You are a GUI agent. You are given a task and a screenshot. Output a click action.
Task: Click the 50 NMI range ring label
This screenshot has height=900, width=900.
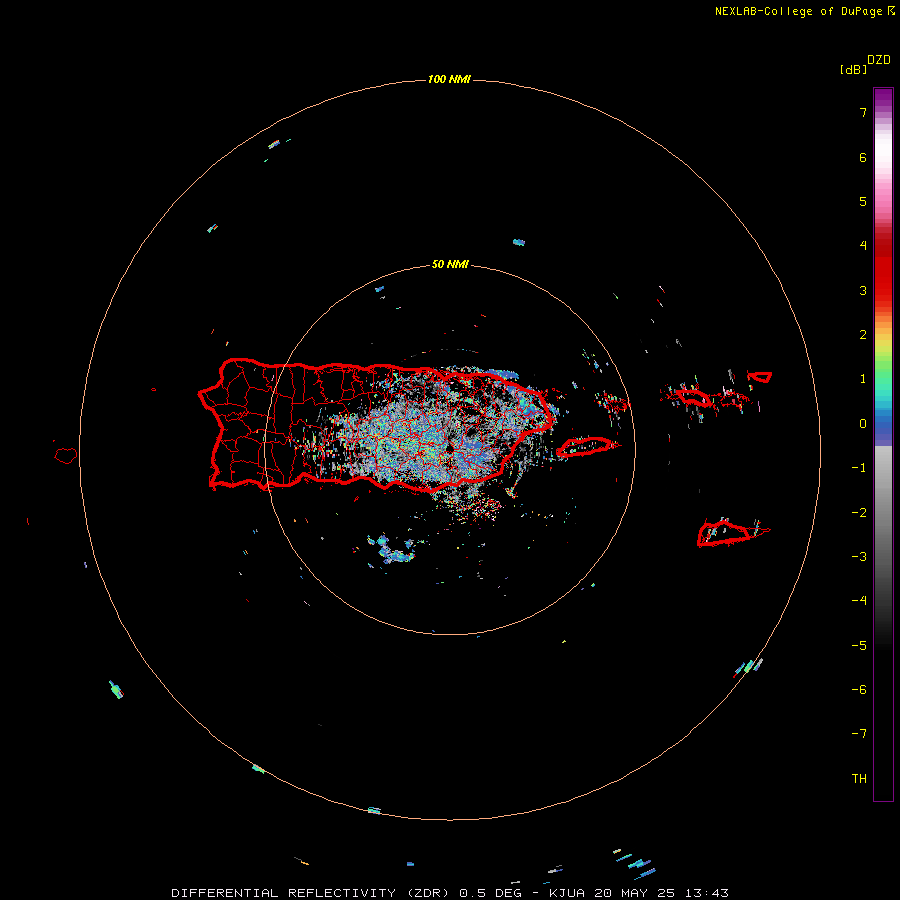coord(450,264)
